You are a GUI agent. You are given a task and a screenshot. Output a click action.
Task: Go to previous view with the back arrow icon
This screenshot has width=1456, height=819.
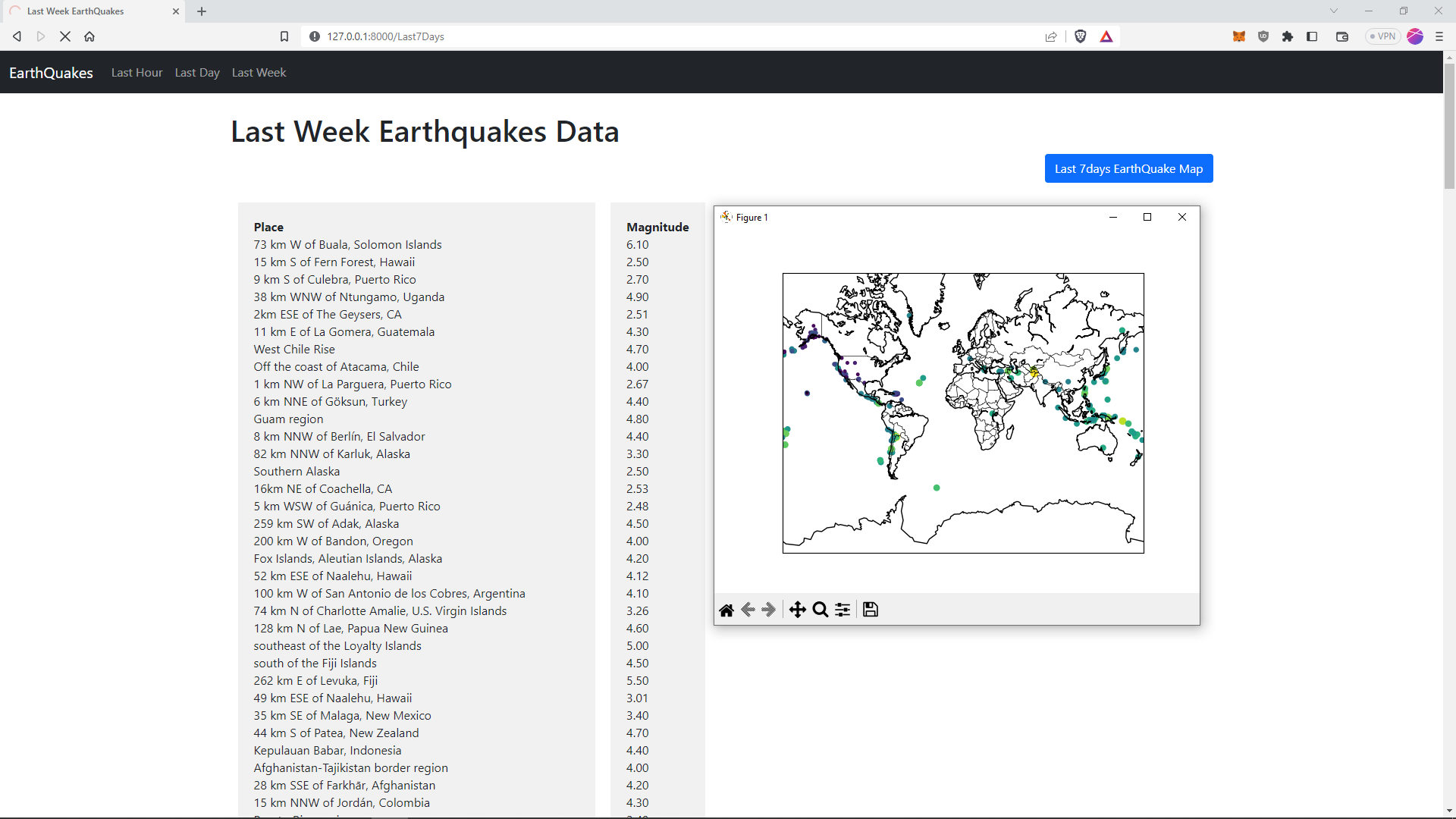(x=748, y=609)
